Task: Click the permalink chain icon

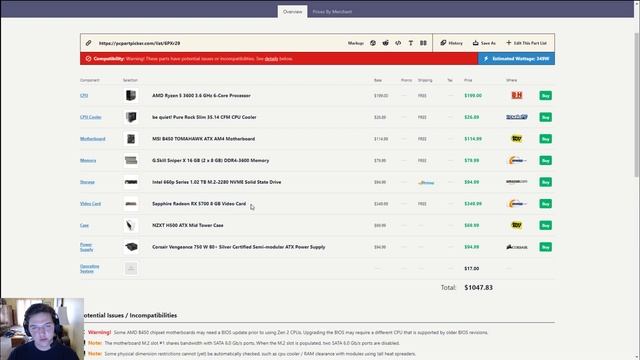Action: [89, 43]
